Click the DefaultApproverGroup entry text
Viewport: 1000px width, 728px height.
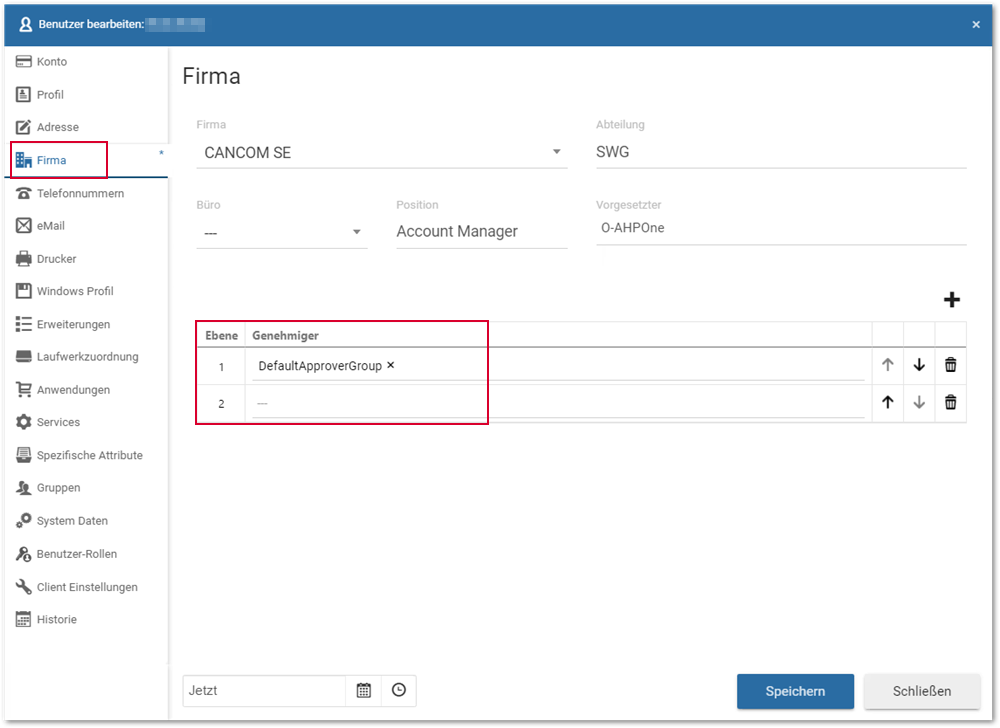[x=320, y=366]
